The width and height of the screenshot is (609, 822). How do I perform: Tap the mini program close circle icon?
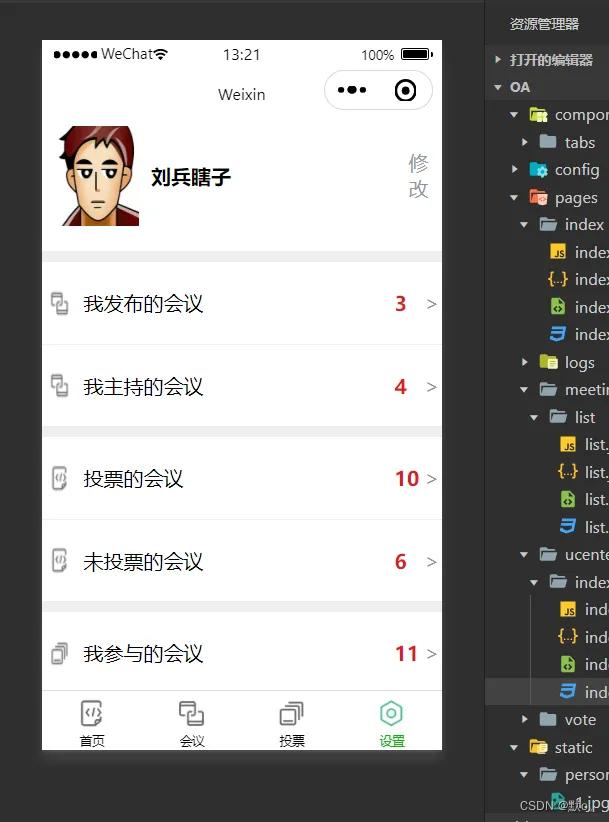point(405,90)
